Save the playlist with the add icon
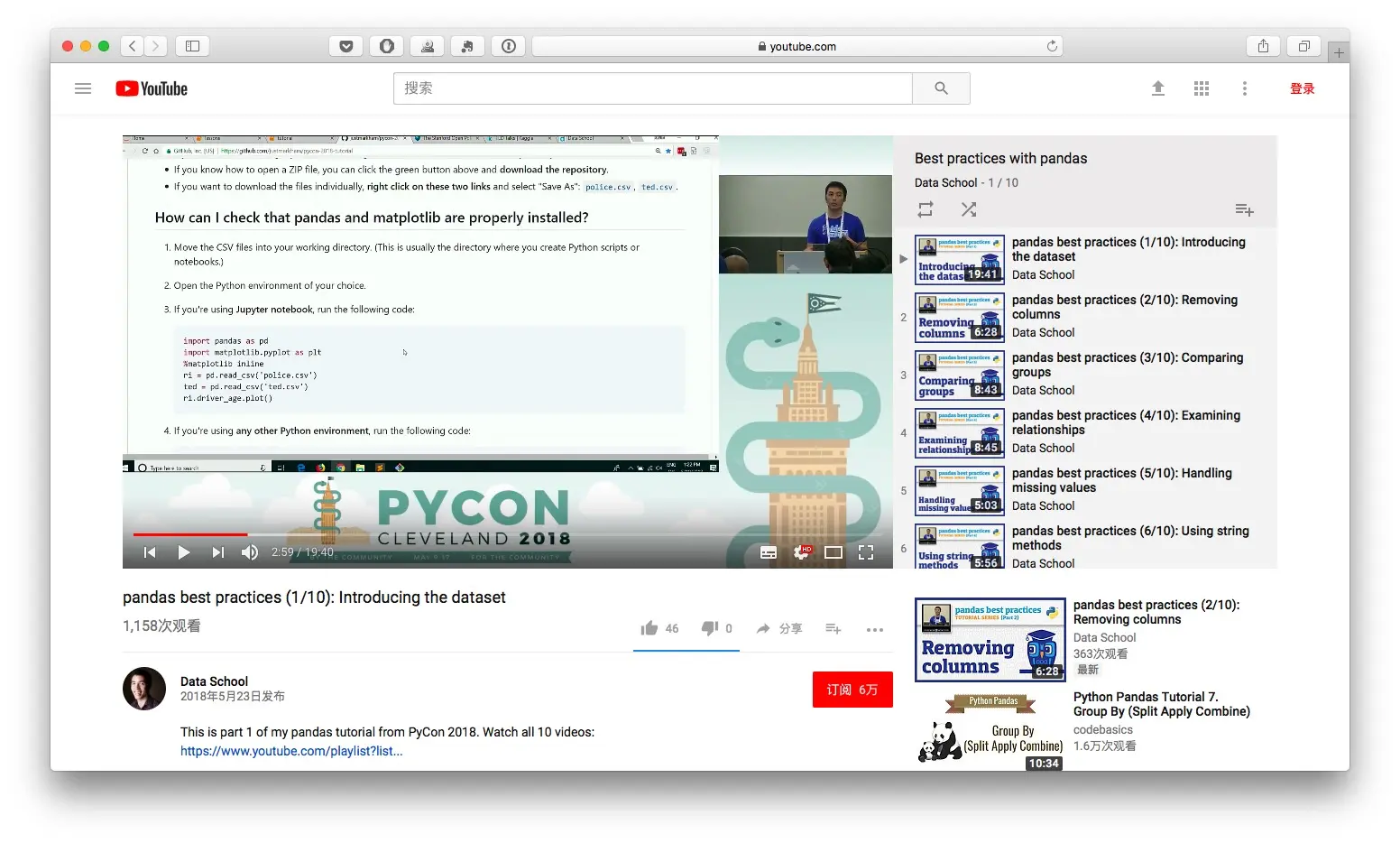1400x843 pixels. click(1244, 209)
